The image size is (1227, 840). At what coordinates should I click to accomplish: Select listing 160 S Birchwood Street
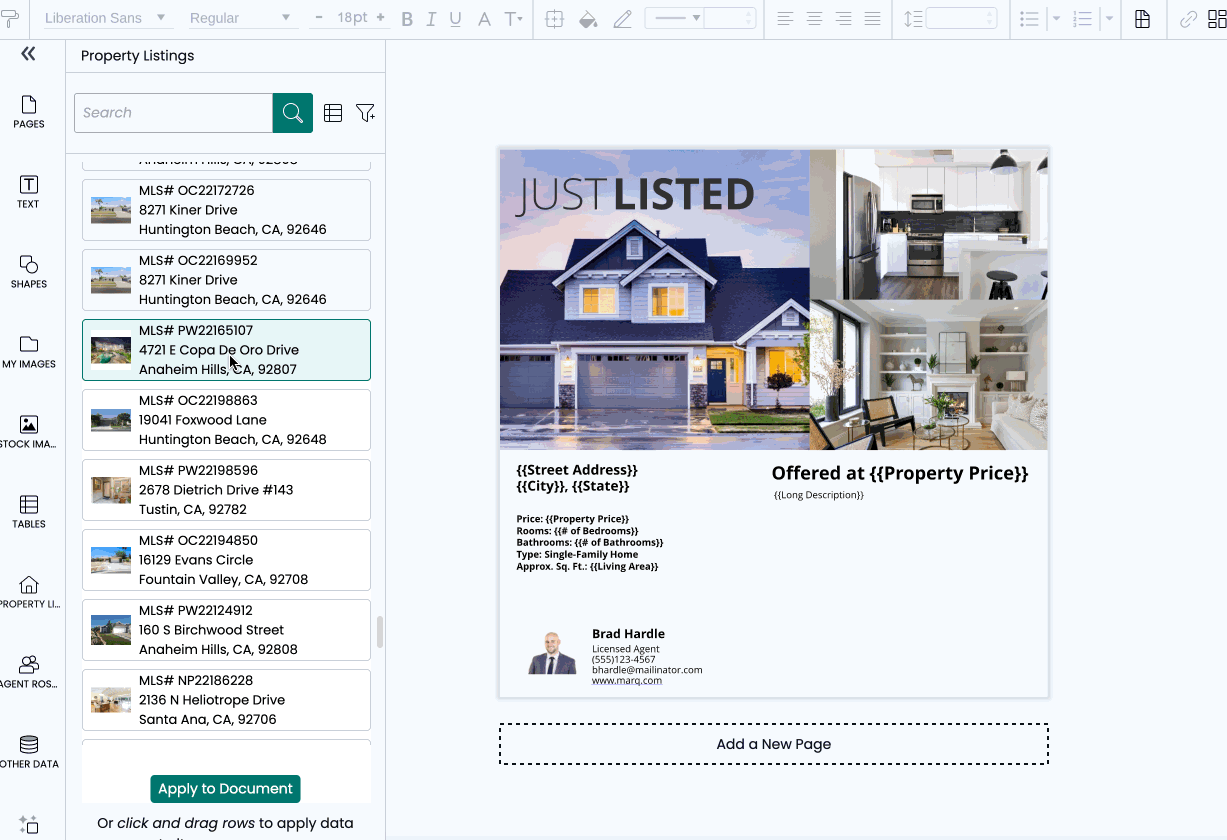tap(226, 630)
